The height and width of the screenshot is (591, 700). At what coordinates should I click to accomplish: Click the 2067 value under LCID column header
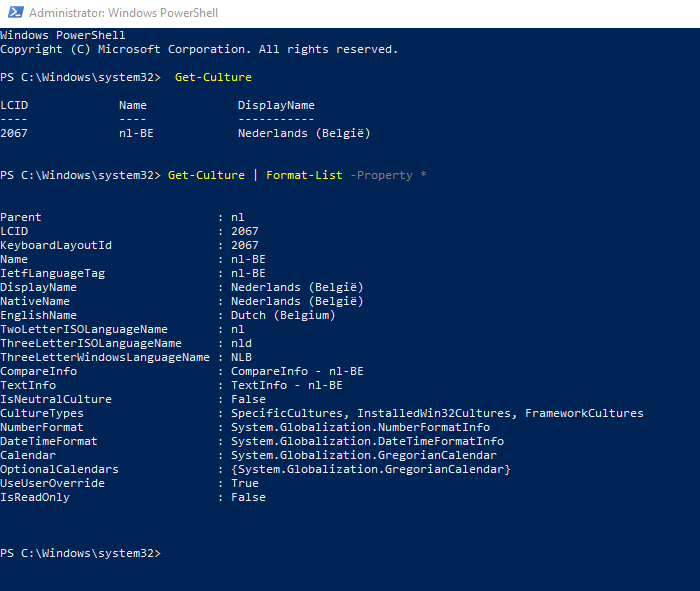[x=14, y=133]
